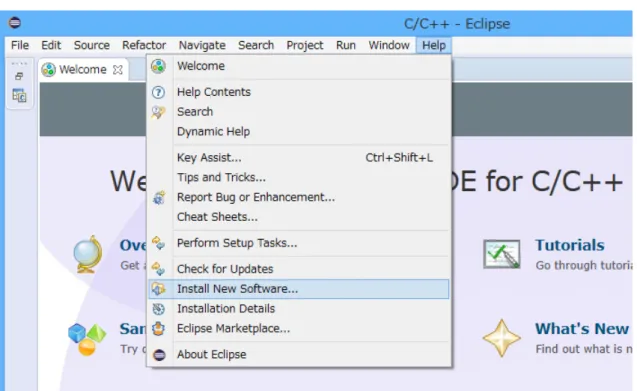The width and height of the screenshot is (637, 391).
Task: Click the search help icon in the Help menu
Action: pyautogui.click(x=158, y=112)
